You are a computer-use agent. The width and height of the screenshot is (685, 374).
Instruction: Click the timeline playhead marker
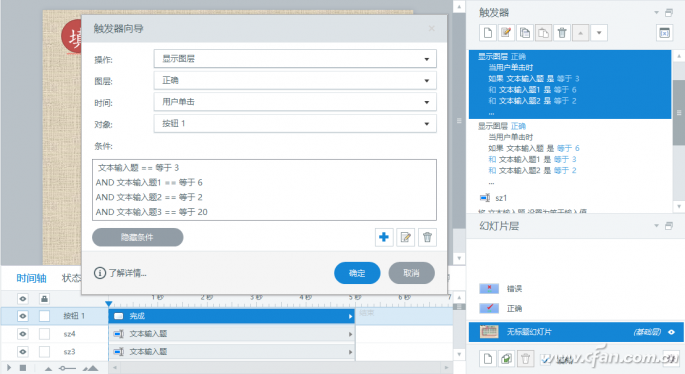[x=109, y=304]
